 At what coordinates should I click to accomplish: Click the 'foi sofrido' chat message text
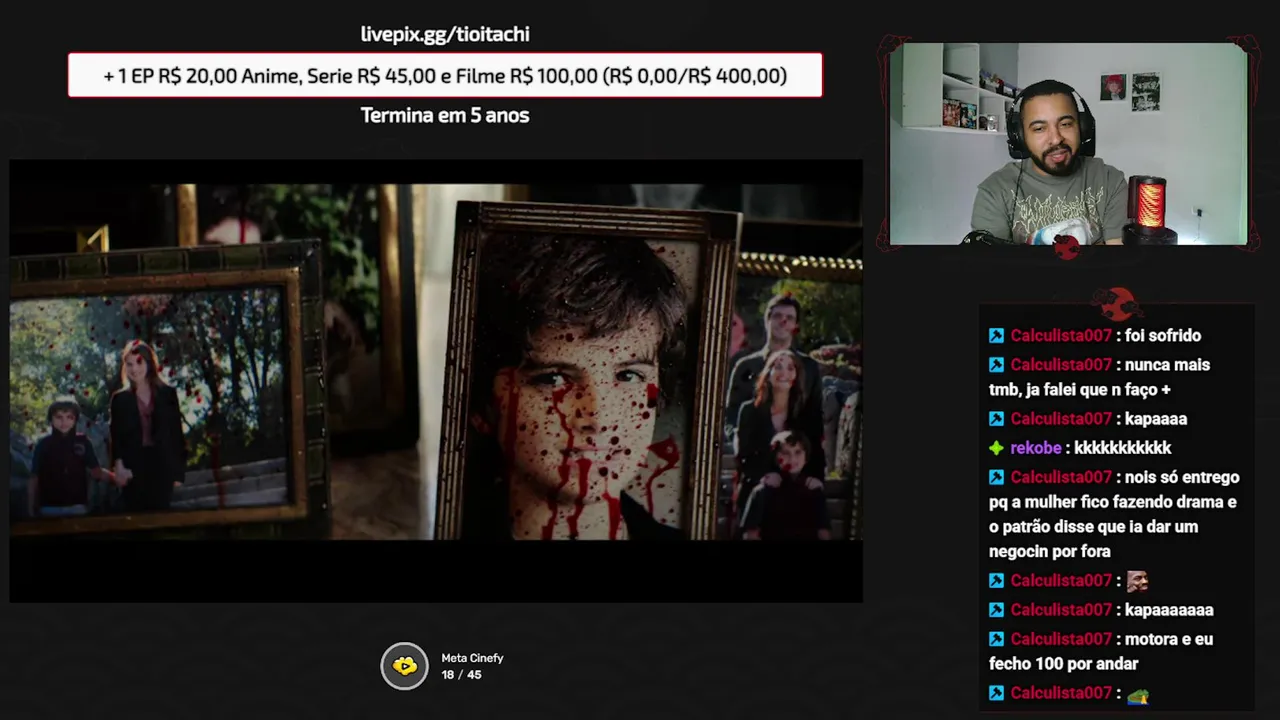pos(1163,336)
